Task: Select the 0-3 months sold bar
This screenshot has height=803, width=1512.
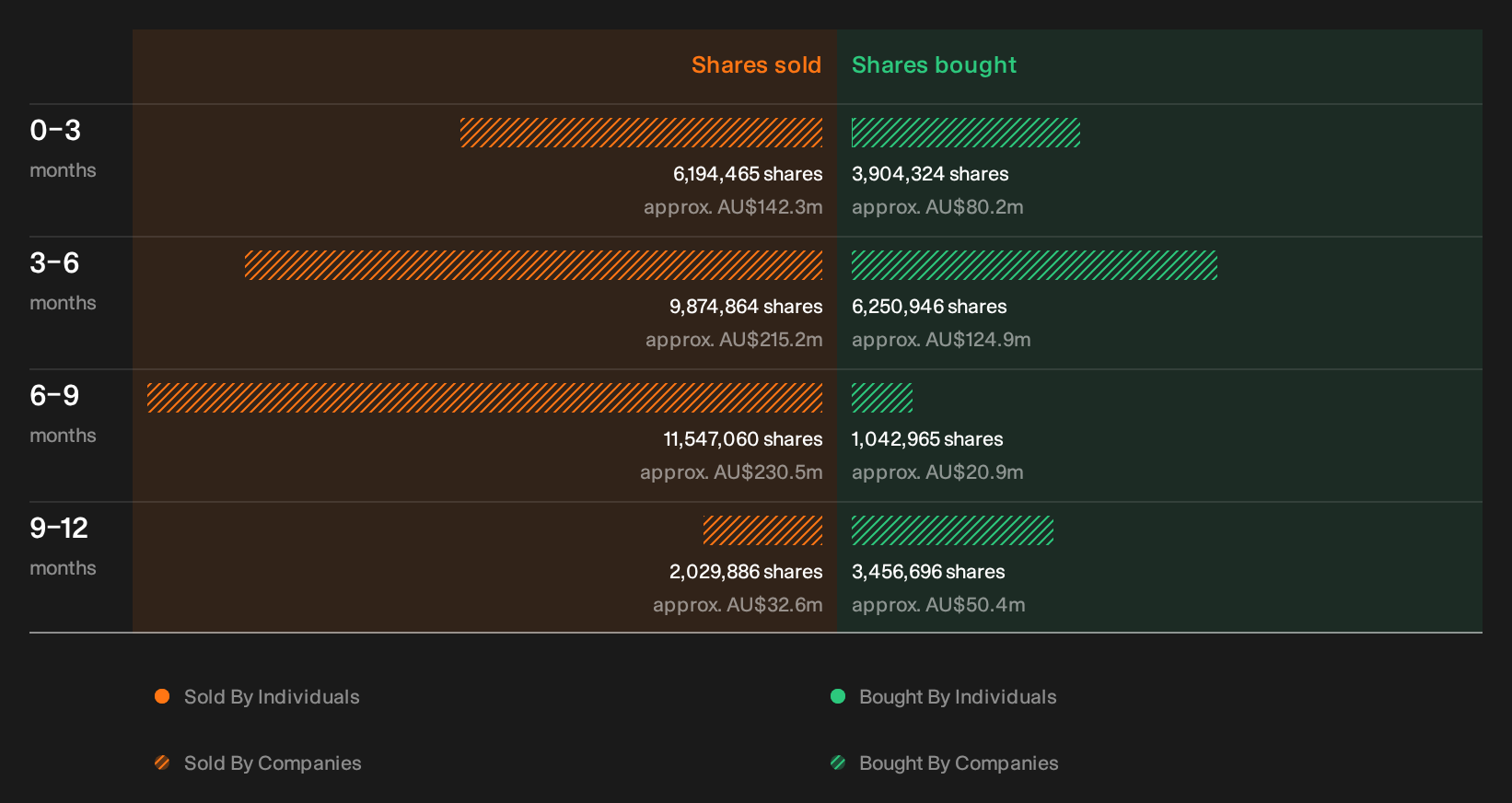Action: point(642,133)
